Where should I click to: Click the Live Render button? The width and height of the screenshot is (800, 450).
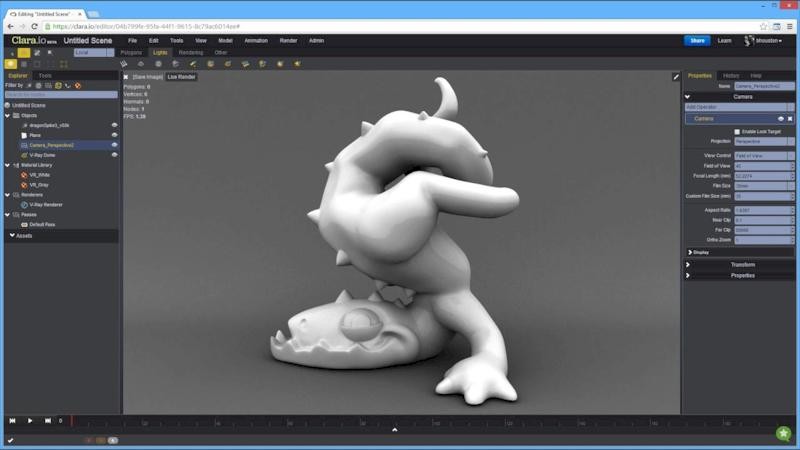tap(181, 76)
